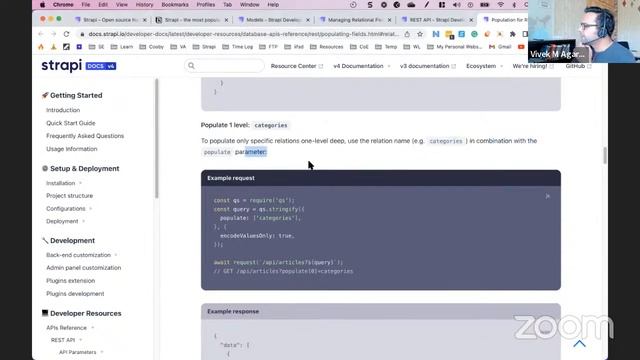Viewport: 640px width, 360px height.
Task: Switch to 'Models - Strapi Develop' tab
Action: point(273,20)
